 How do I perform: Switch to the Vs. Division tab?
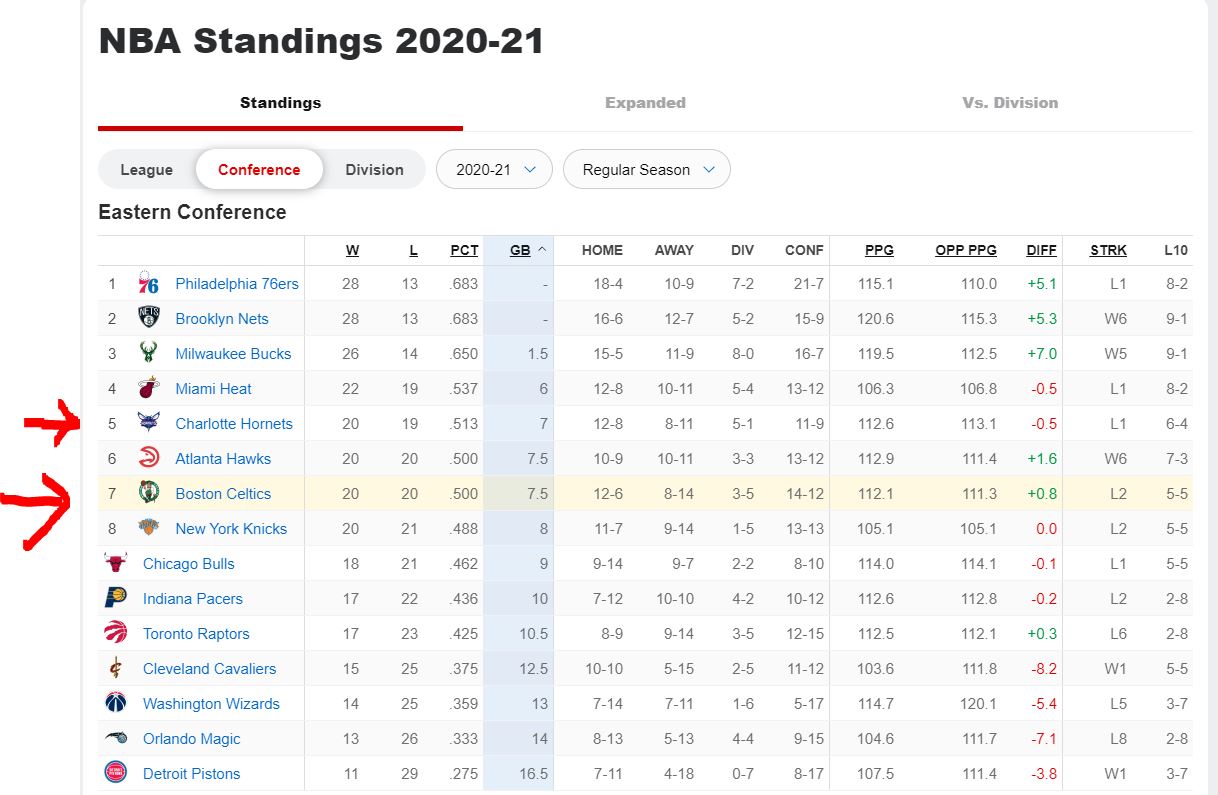tap(1010, 103)
